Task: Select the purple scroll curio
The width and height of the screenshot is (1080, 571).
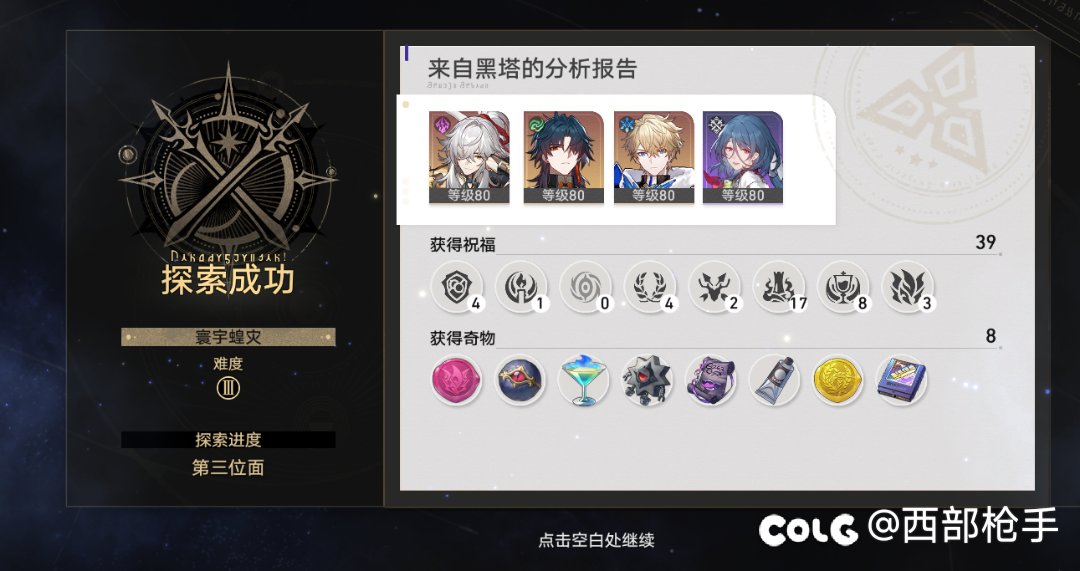Action: (x=711, y=380)
